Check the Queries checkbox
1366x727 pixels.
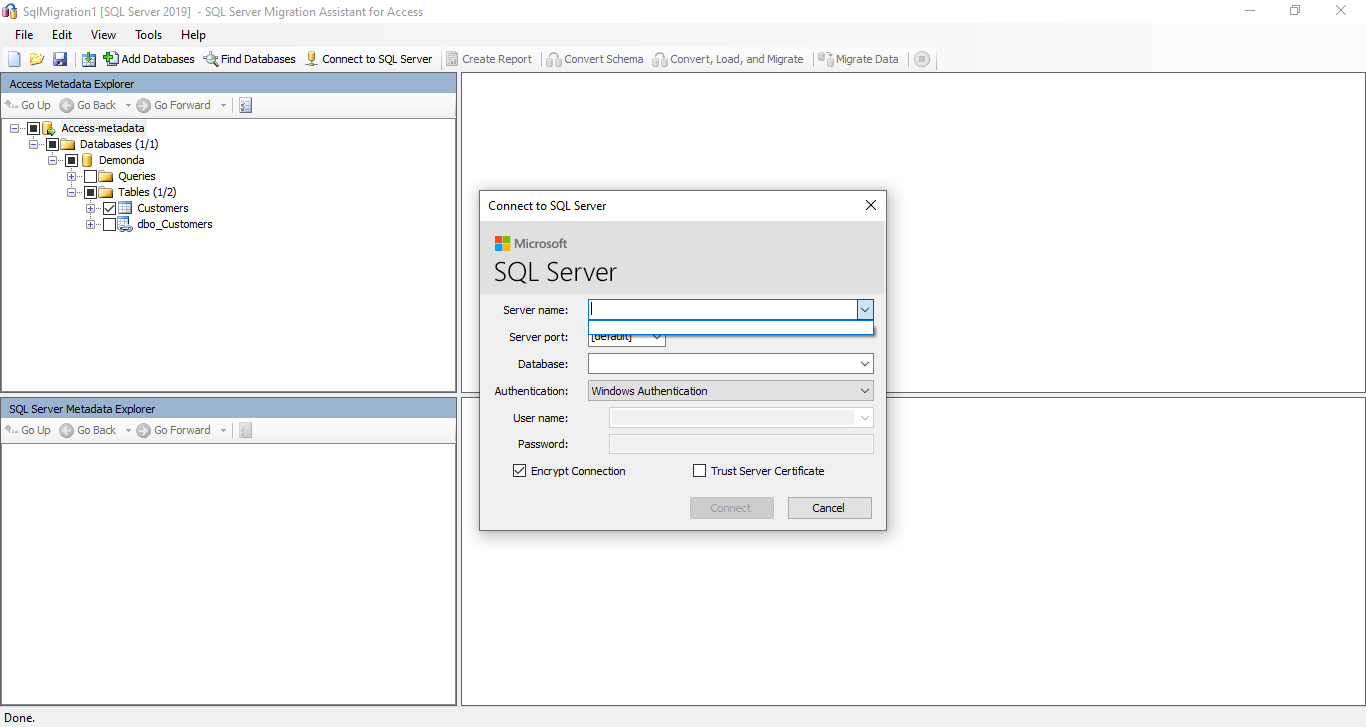(x=90, y=176)
